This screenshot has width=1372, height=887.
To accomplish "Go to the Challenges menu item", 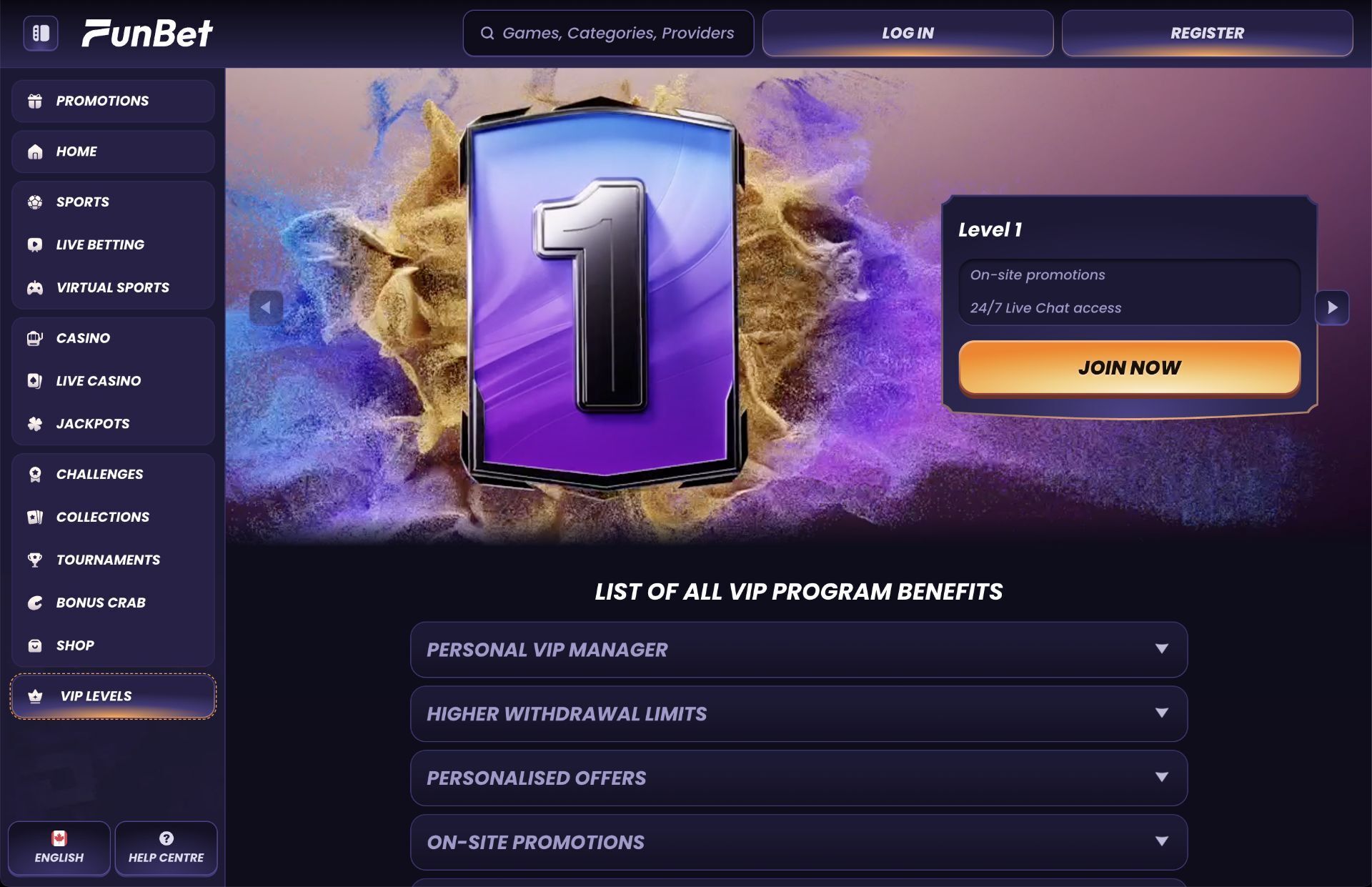I will (113, 474).
